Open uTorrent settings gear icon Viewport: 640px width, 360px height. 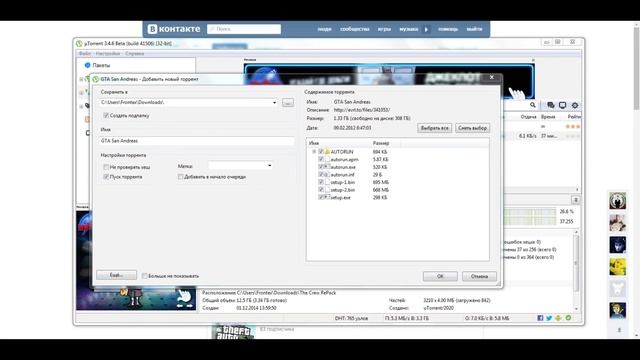(575, 105)
